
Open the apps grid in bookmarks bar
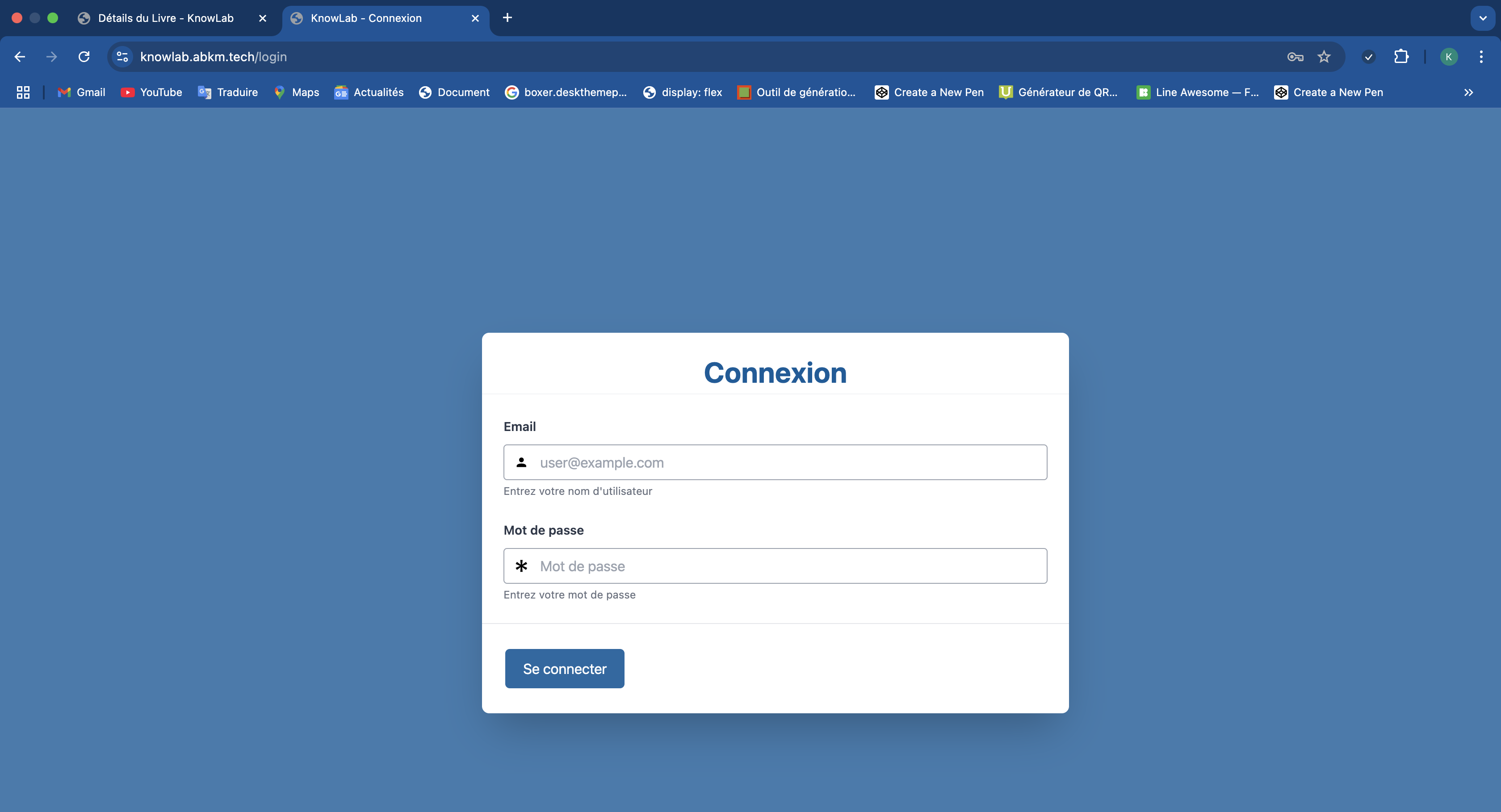(x=23, y=92)
